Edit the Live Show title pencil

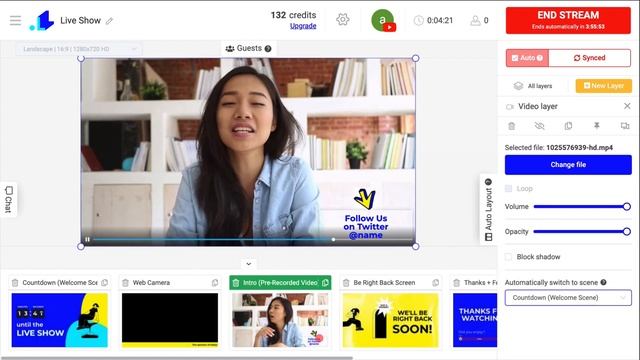pyautogui.click(x=109, y=21)
